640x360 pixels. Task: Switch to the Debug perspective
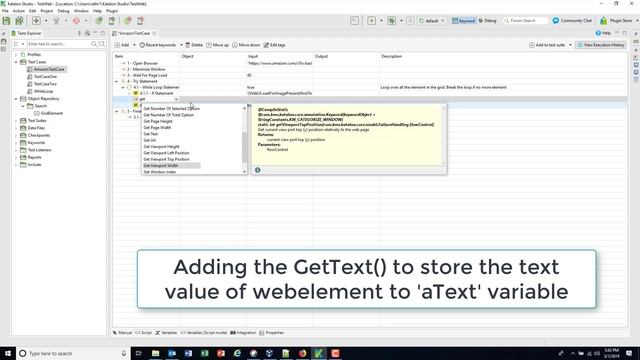487,20
